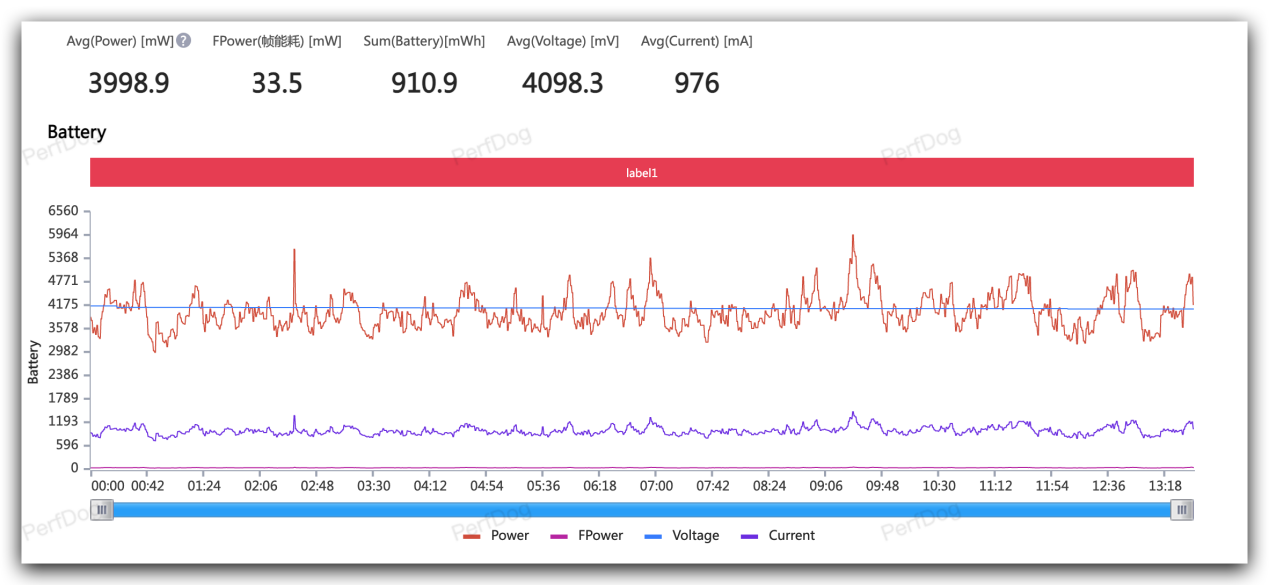
Task: Click the help icon beside Avg(Power) [mW]
Action: coord(183,41)
